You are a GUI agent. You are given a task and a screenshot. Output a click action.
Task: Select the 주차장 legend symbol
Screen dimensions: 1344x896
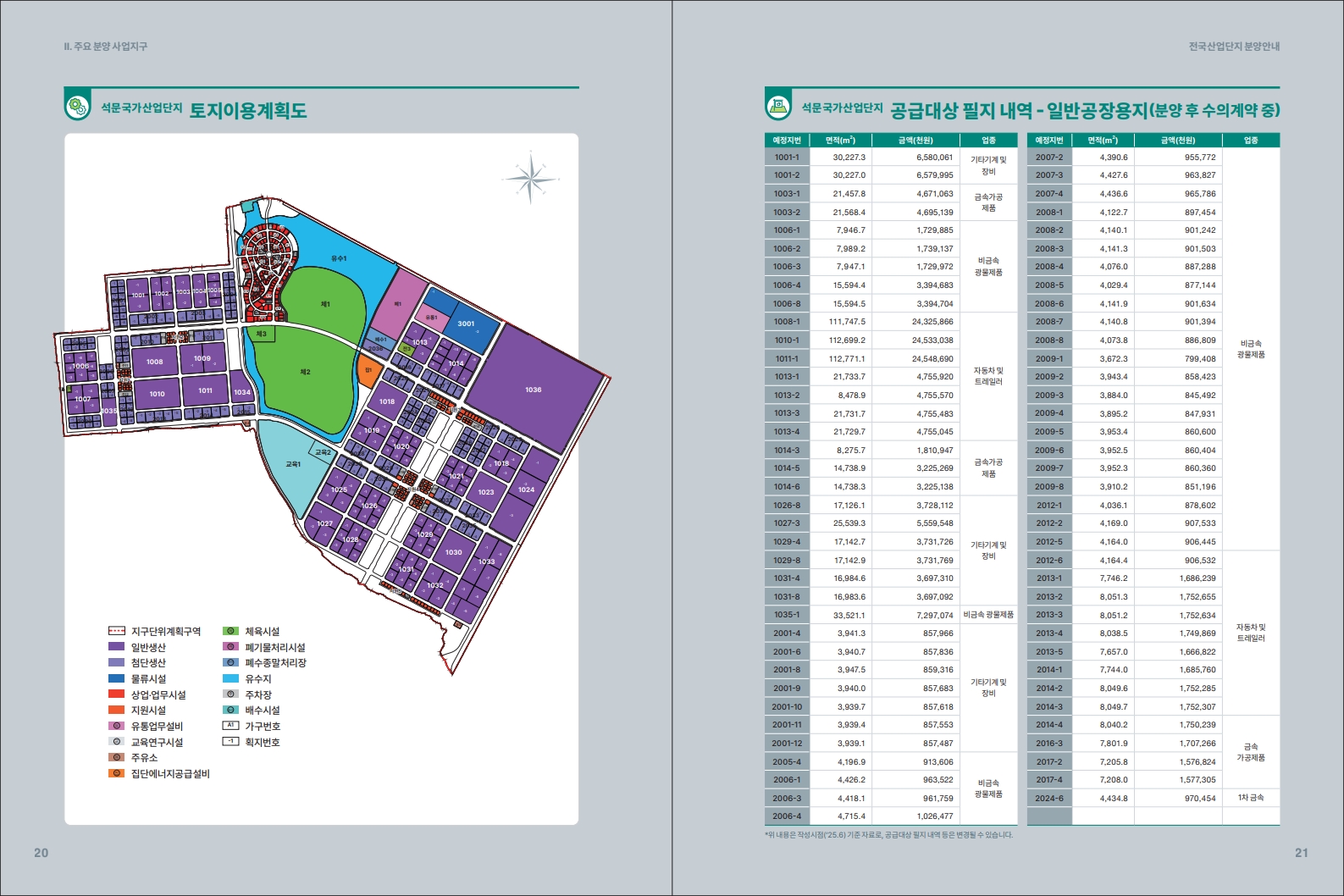click(x=230, y=694)
